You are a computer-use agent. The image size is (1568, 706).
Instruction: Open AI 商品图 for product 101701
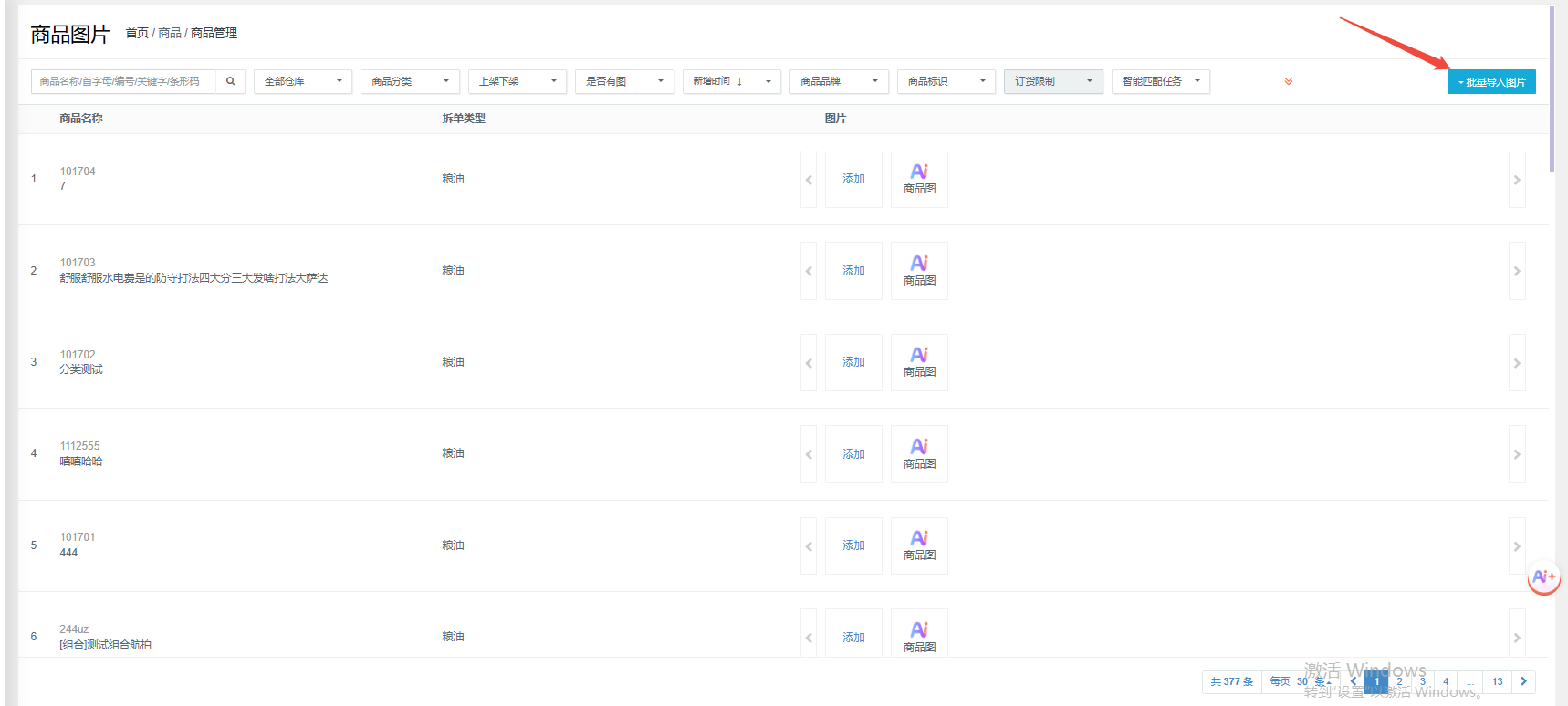919,545
